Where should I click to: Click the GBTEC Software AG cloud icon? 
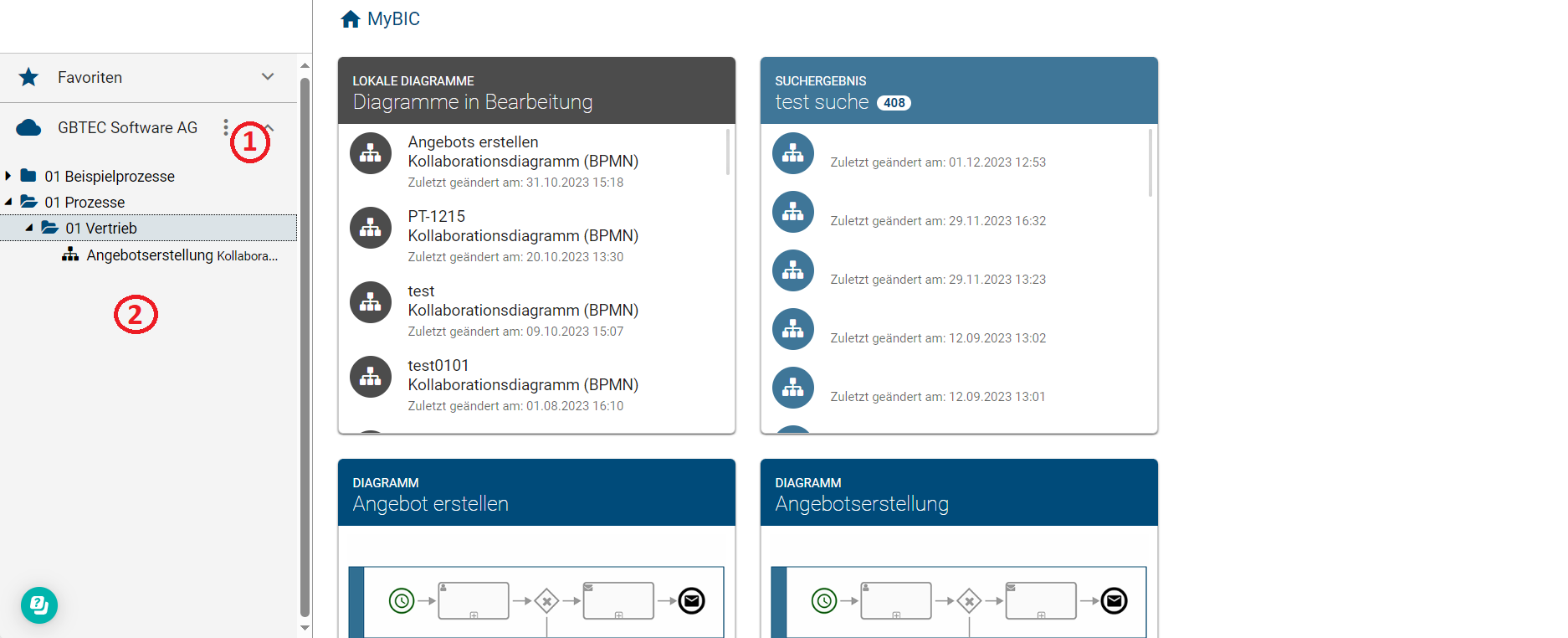(28, 127)
